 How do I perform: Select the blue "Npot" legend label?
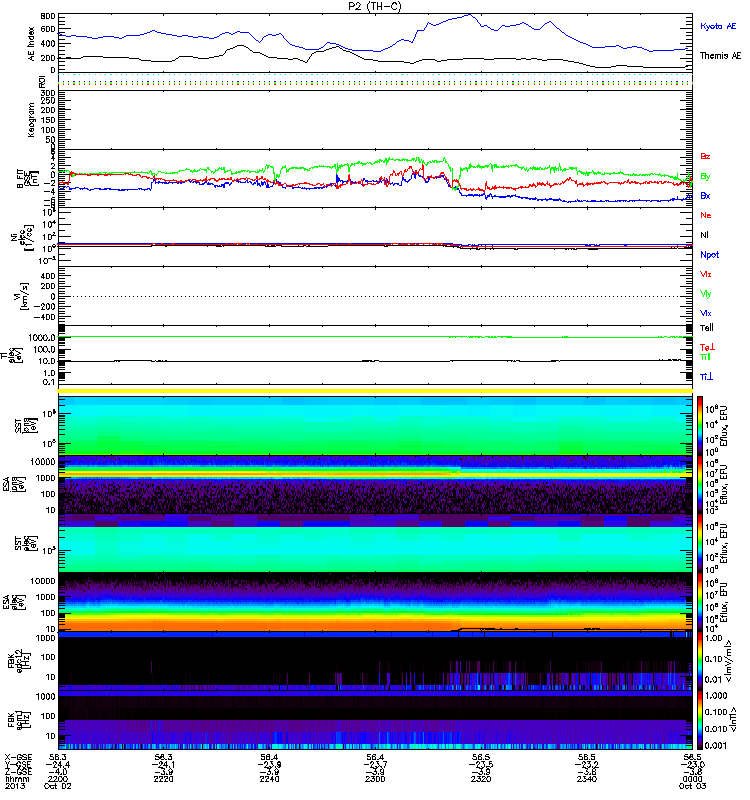pyautogui.click(x=709, y=255)
